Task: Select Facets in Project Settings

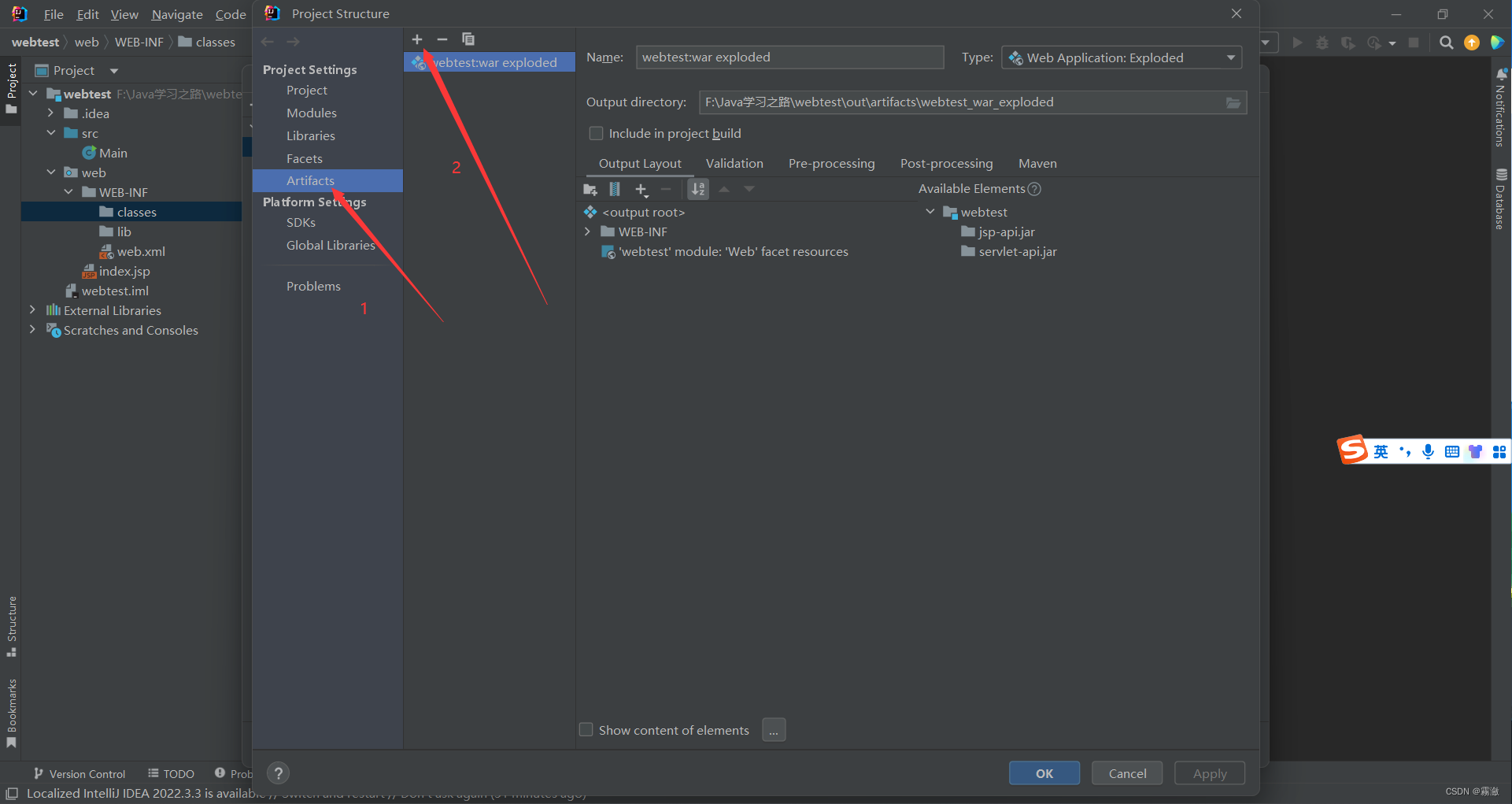Action: tap(305, 159)
